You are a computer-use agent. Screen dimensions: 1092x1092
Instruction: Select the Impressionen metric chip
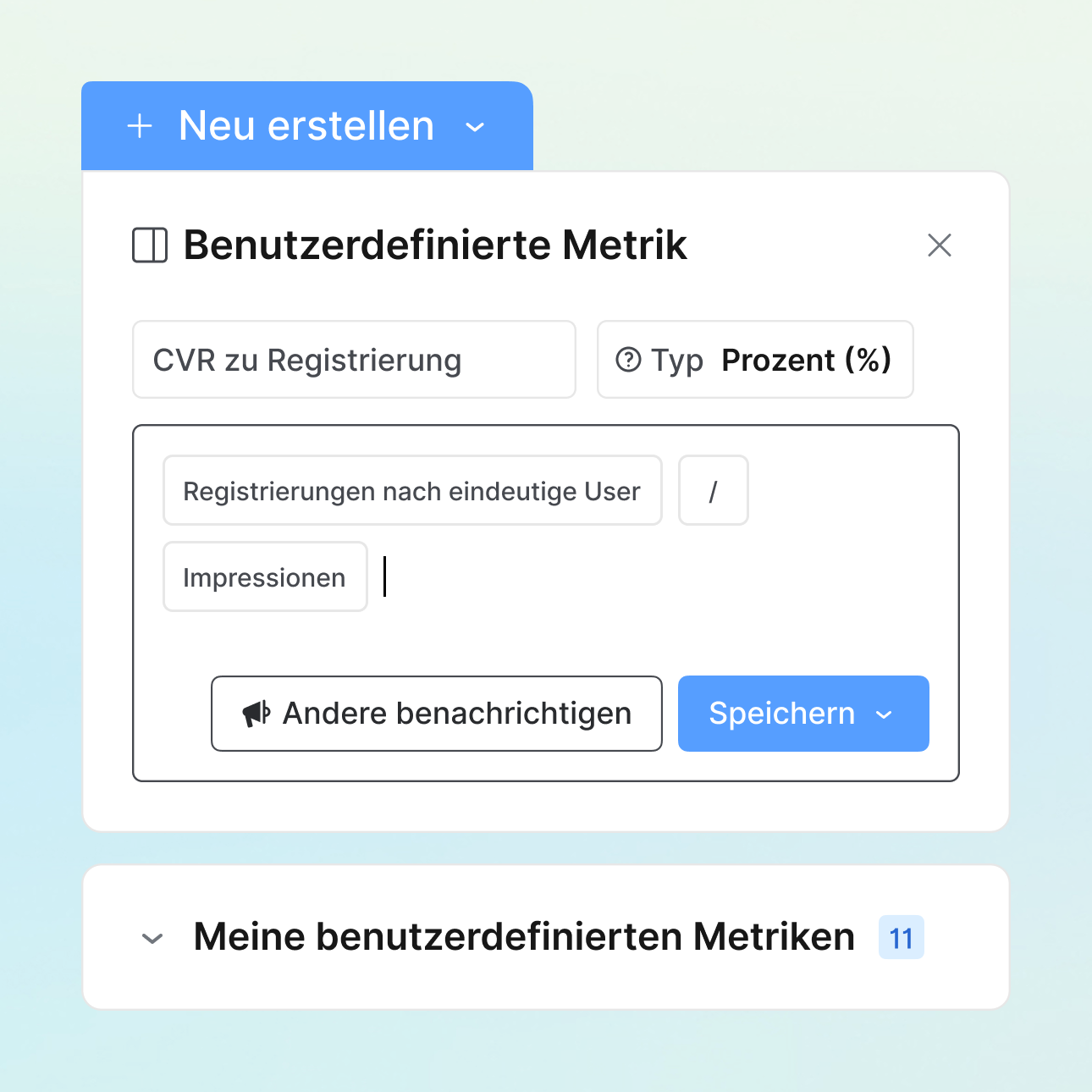point(264,577)
